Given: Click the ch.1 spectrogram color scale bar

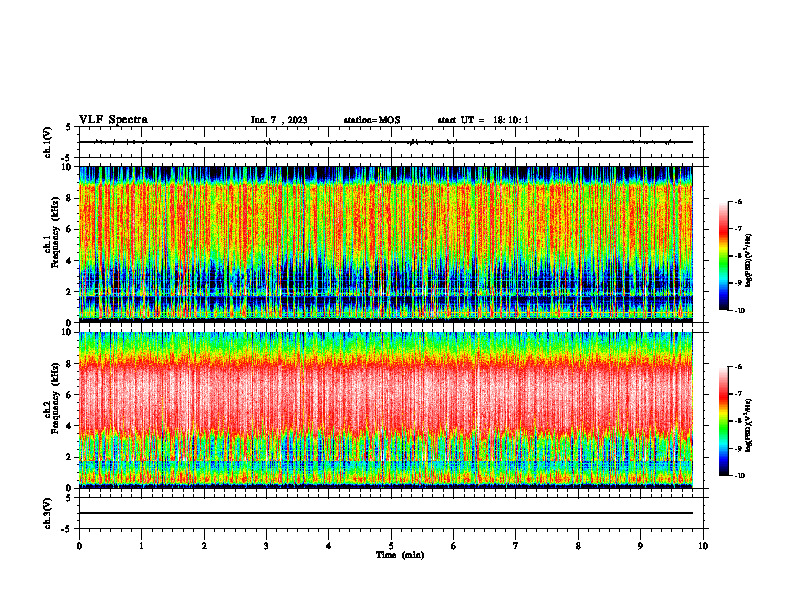Looking at the screenshot, I should point(723,256).
